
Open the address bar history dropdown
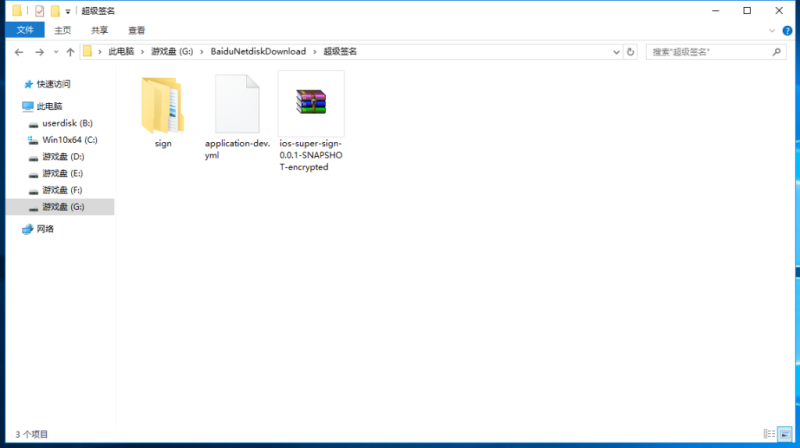click(x=617, y=51)
